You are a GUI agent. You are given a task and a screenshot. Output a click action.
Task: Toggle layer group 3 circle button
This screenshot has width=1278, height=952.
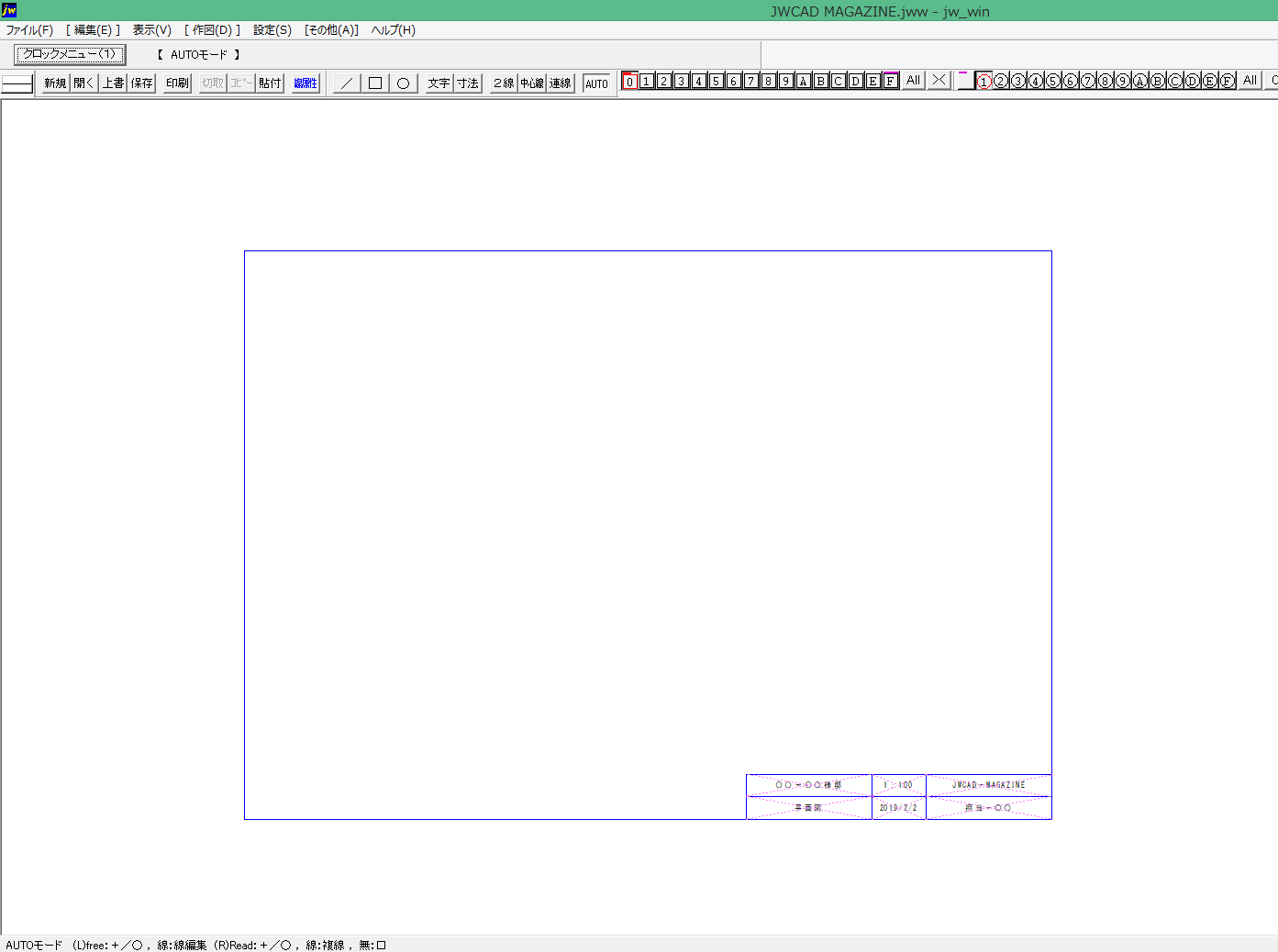(1018, 81)
